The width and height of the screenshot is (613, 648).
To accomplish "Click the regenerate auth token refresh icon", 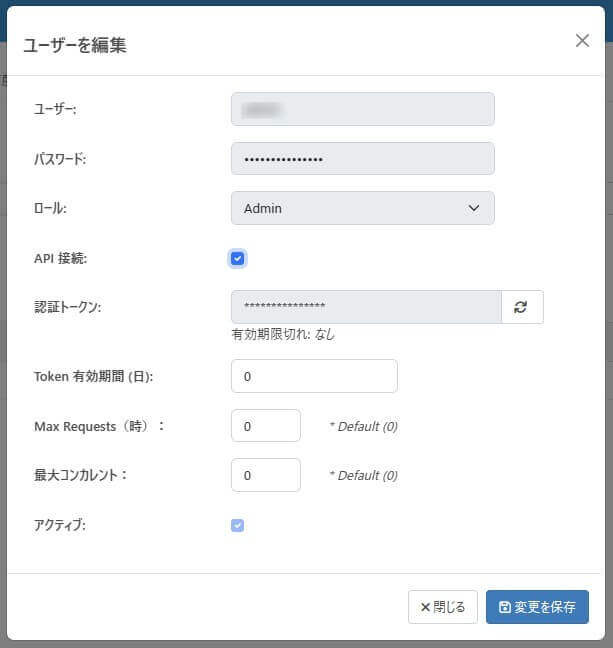I will (521, 307).
